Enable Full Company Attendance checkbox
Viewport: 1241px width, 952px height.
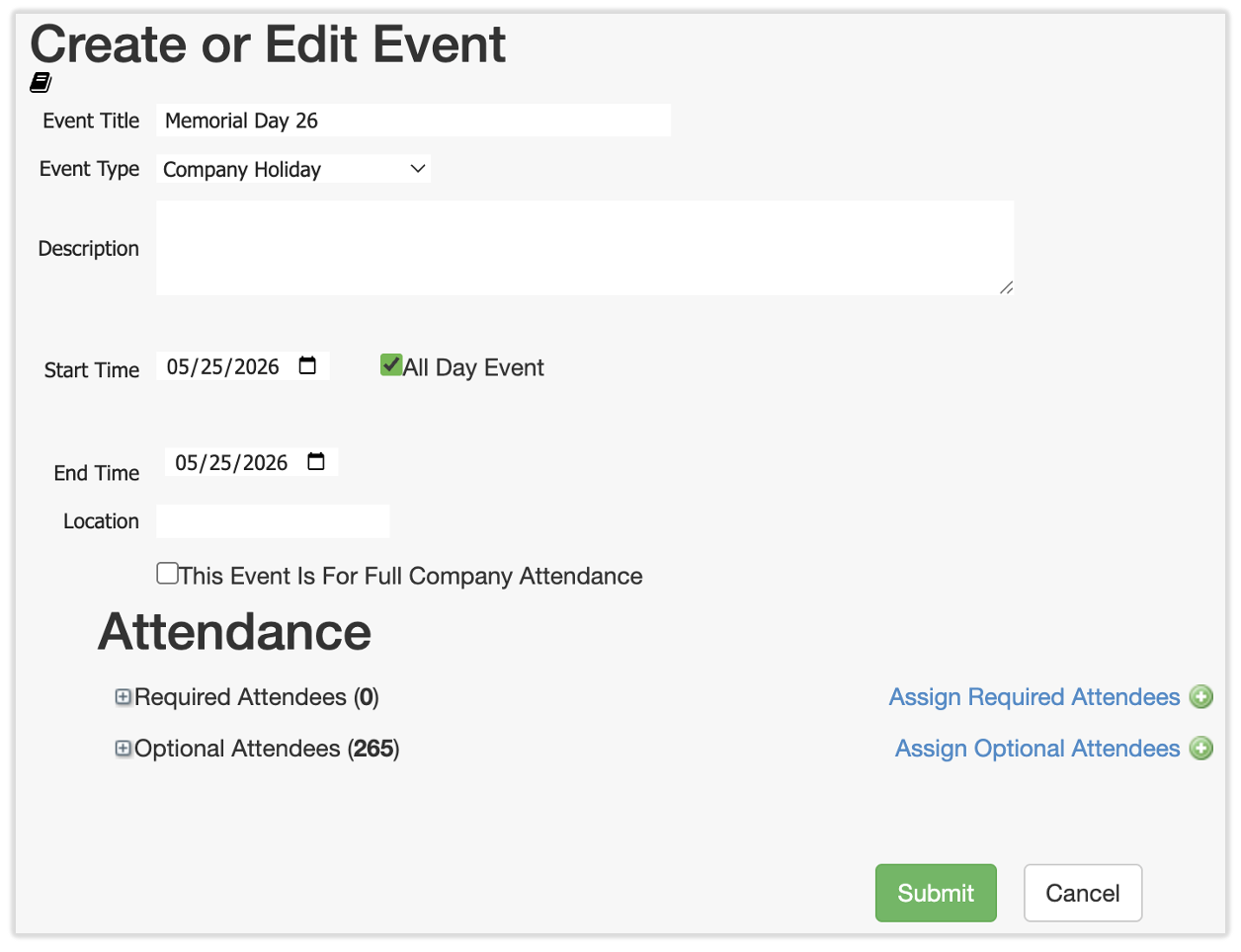(168, 574)
